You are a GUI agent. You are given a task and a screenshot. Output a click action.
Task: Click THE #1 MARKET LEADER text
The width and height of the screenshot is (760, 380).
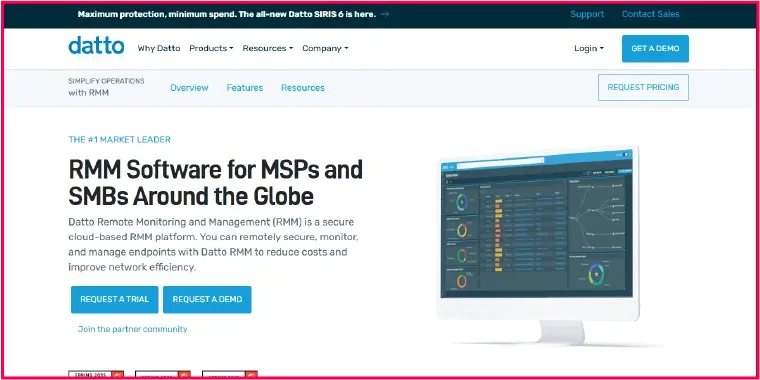click(119, 140)
